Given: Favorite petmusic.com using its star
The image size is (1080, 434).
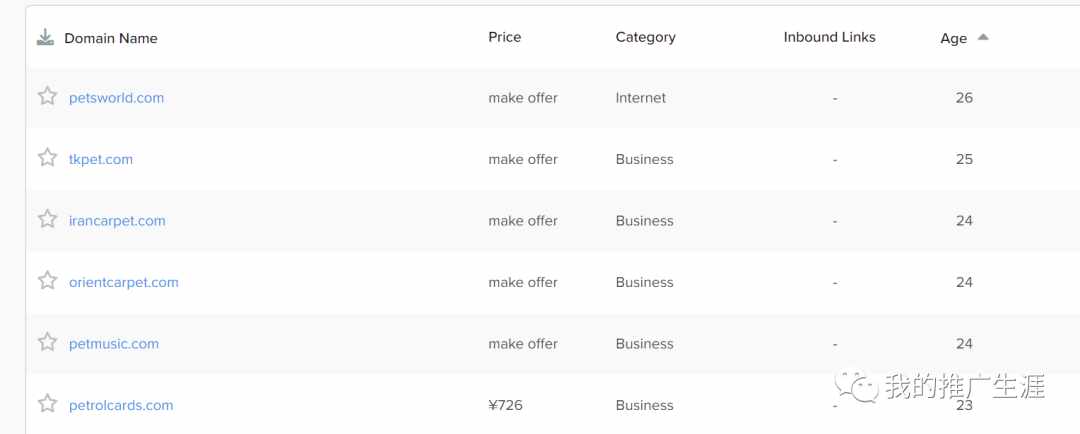Looking at the screenshot, I should pos(48,342).
